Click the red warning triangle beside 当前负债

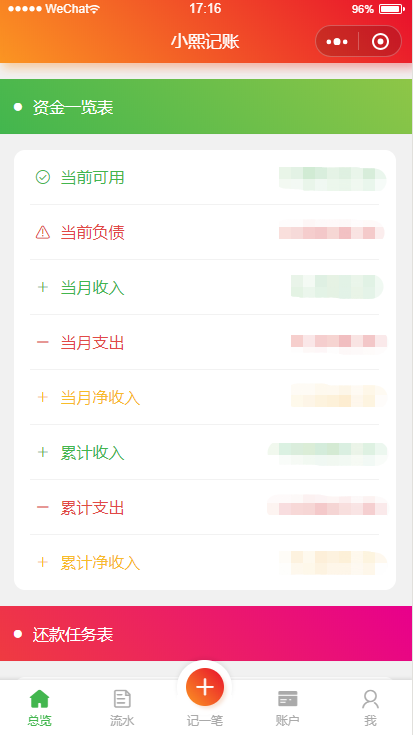(43, 232)
